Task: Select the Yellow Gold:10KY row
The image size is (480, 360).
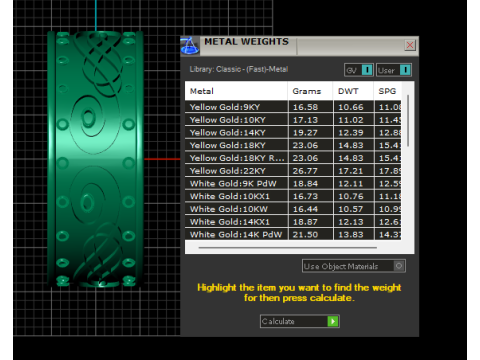Action: pos(293,120)
